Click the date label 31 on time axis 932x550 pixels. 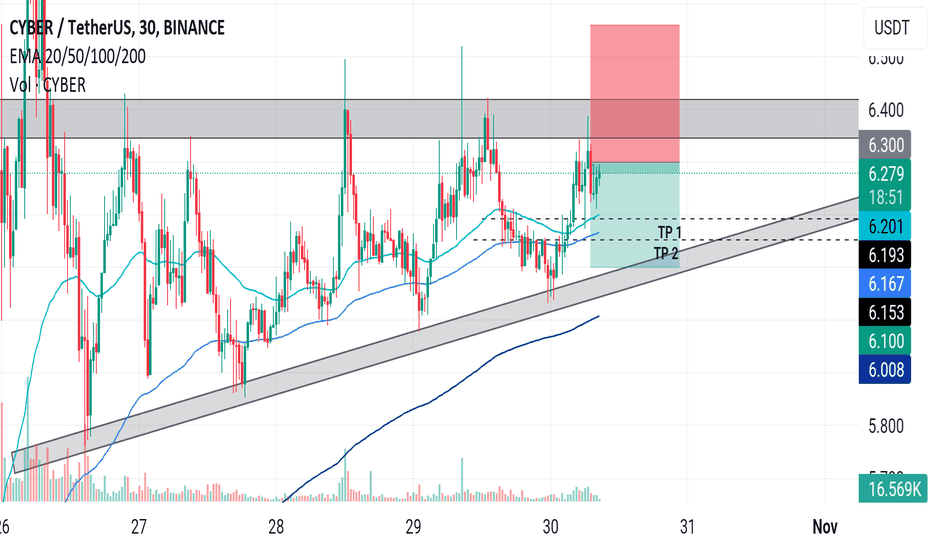pyautogui.click(x=687, y=527)
